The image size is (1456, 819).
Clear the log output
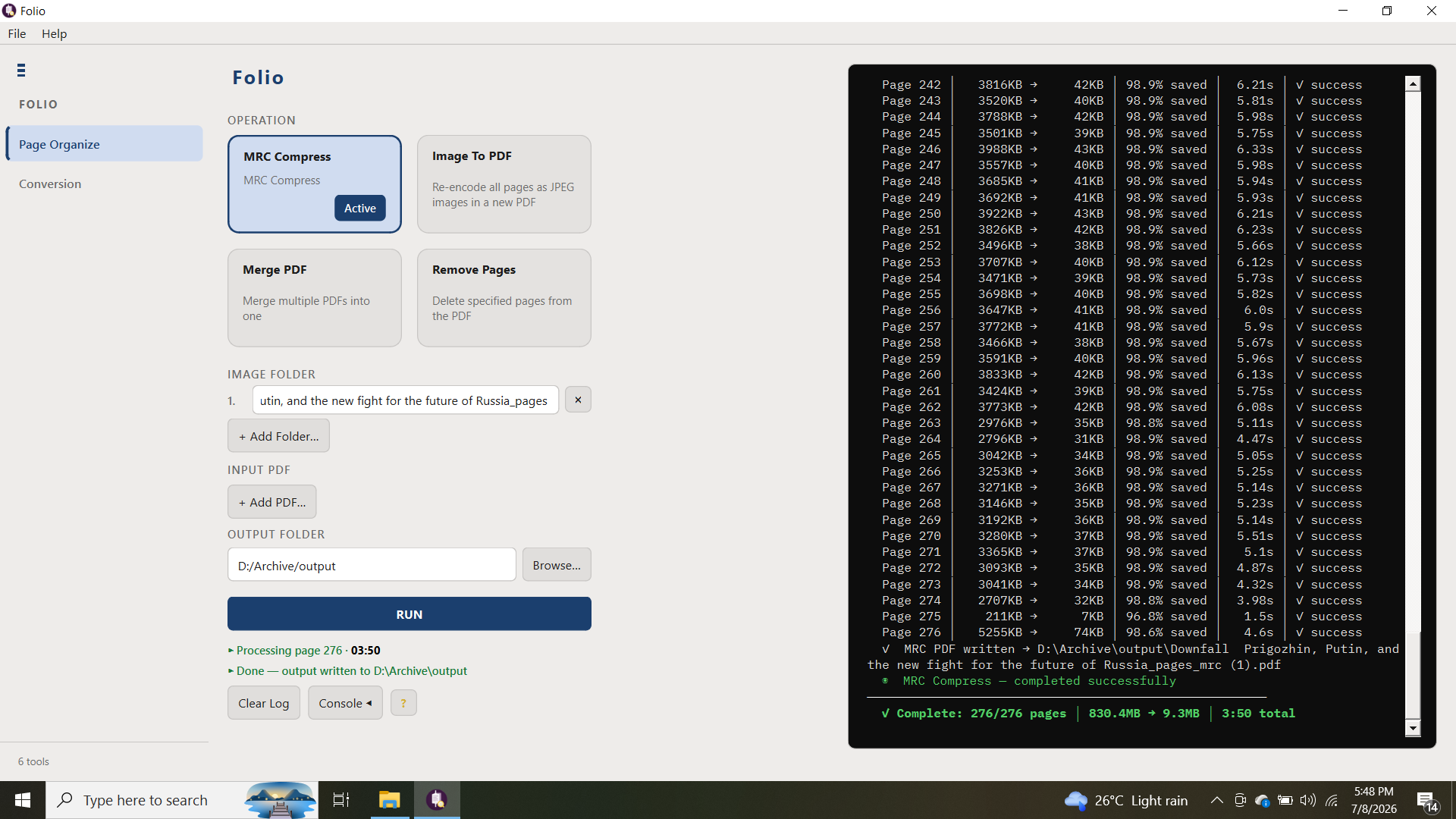(263, 703)
